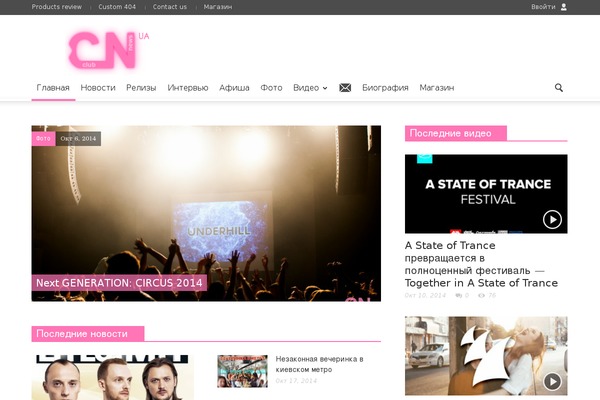600x400 pixels.
Task: Open the Релизы menu item
Action: pos(141,88)
